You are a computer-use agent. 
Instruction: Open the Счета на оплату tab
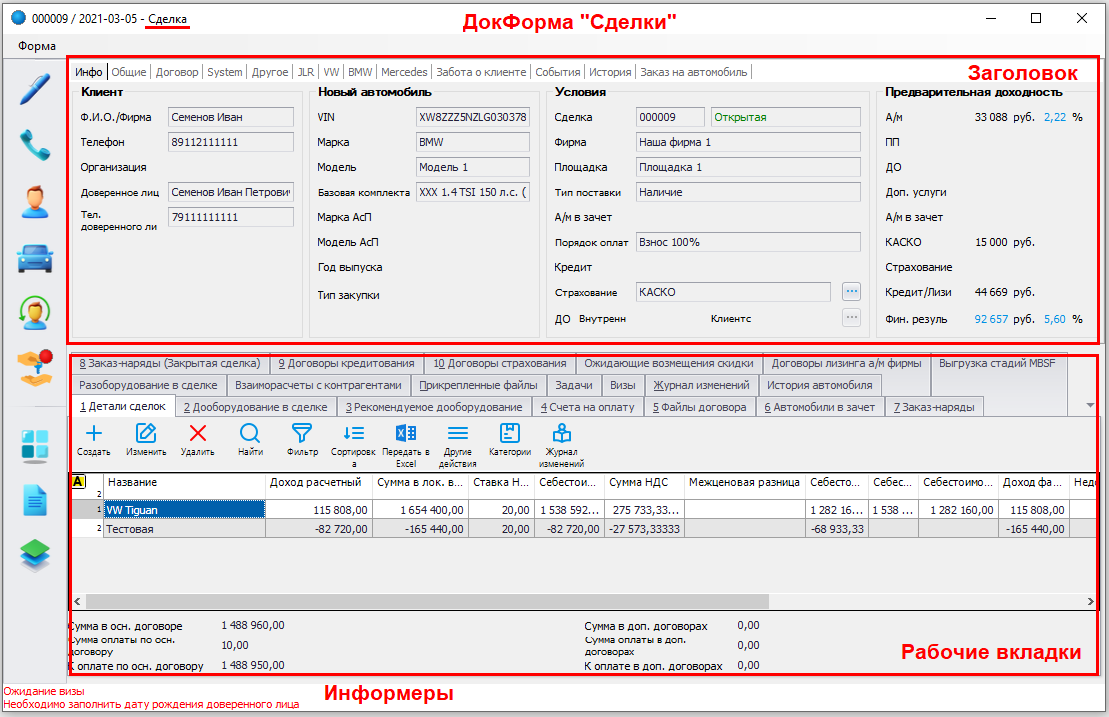click(x=586, y=407)
